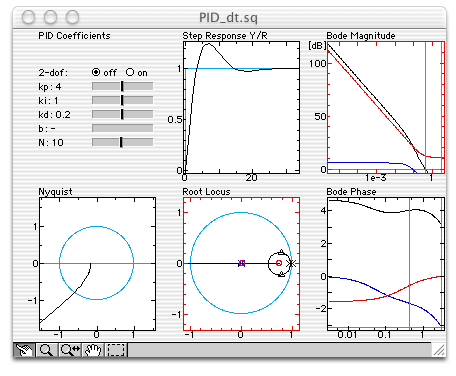Viewport: 456px width, 376px height.
Task: Click the ki slider handle
Action: coord(122,100)
